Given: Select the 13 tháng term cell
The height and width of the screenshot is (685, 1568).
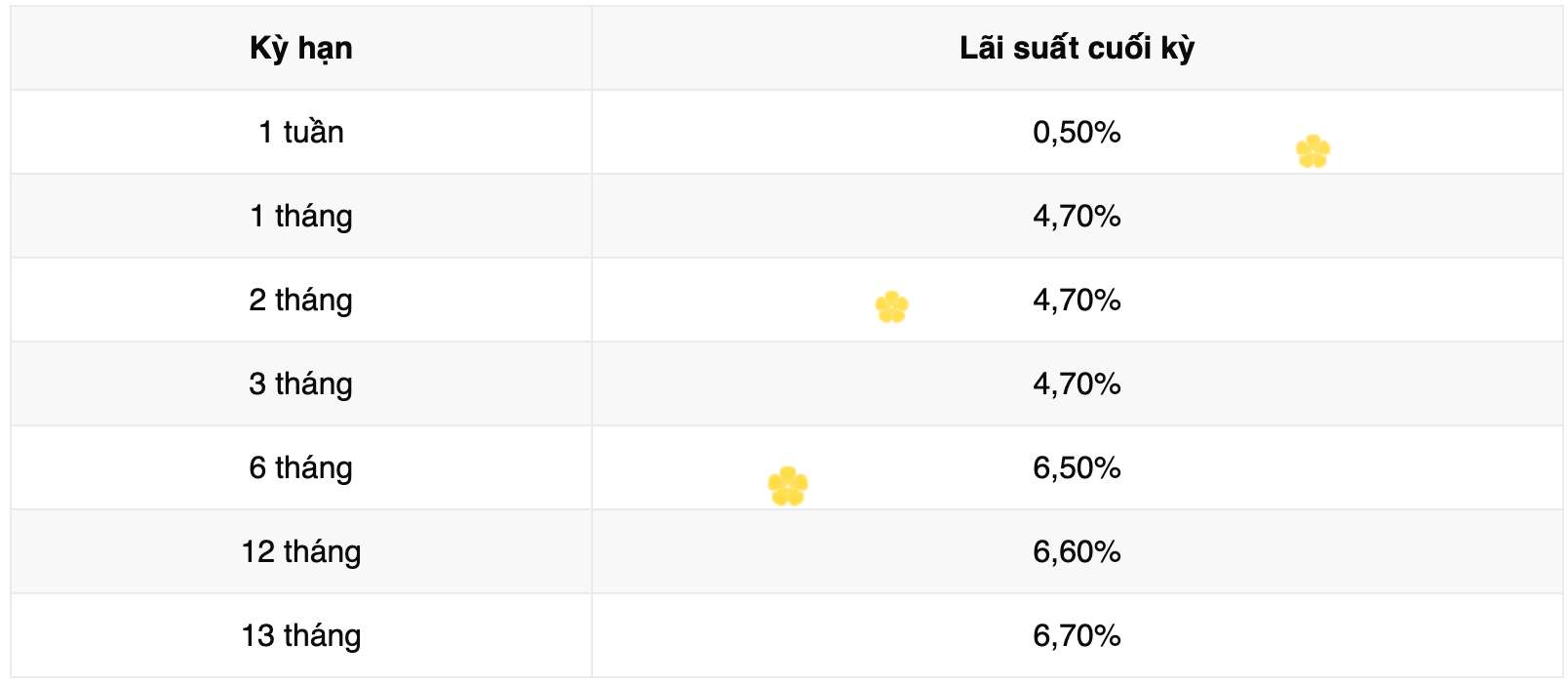Looking at the screenshot, I should (300, 635).
